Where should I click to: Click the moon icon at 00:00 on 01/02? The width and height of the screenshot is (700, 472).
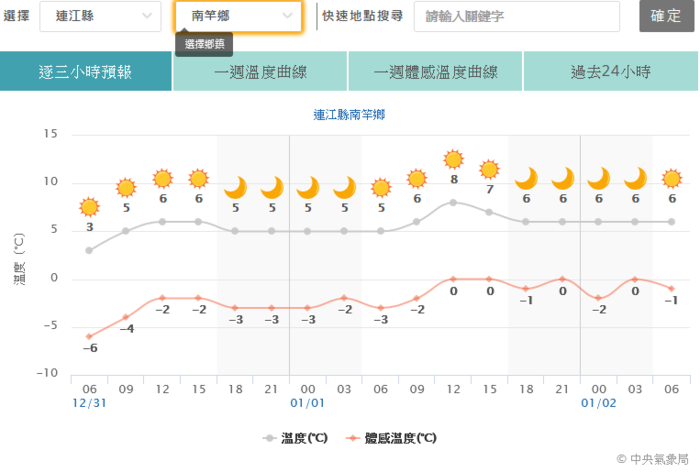pos(598,179)
